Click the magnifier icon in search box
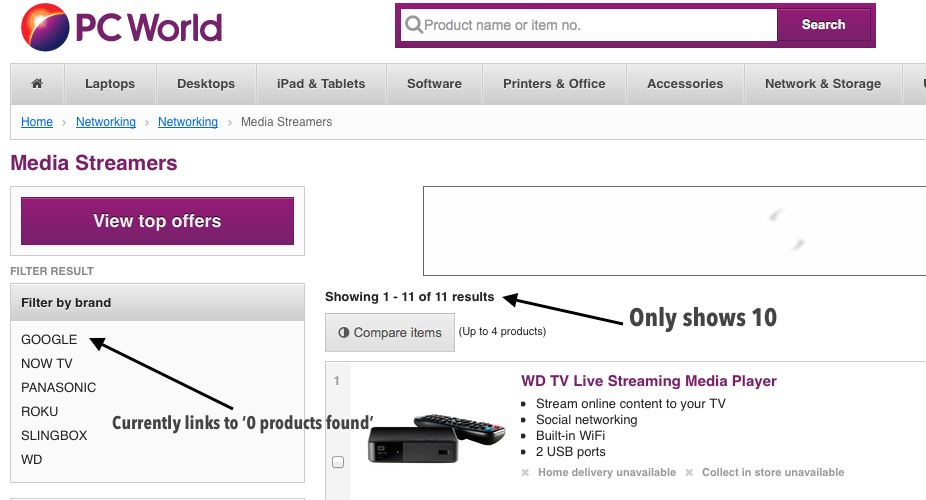 click(x=413, y=25)
